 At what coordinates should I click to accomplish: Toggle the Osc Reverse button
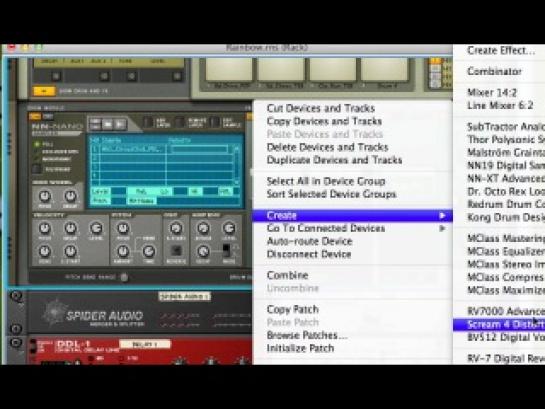tap(176, 251)
